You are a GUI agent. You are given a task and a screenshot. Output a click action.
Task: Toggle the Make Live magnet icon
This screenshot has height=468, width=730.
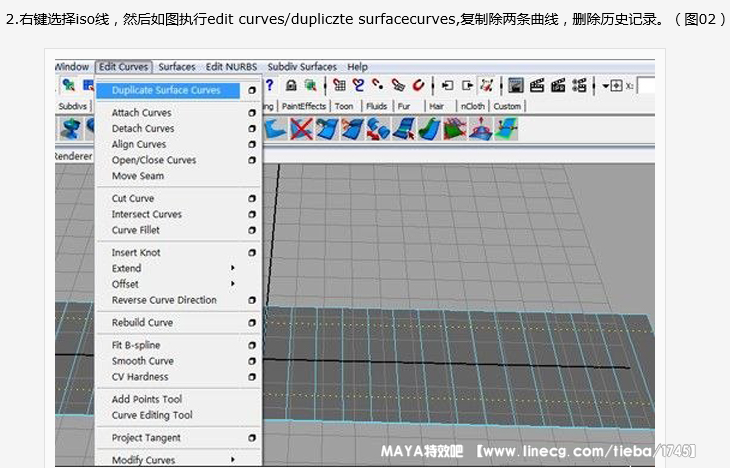(418, 86)
